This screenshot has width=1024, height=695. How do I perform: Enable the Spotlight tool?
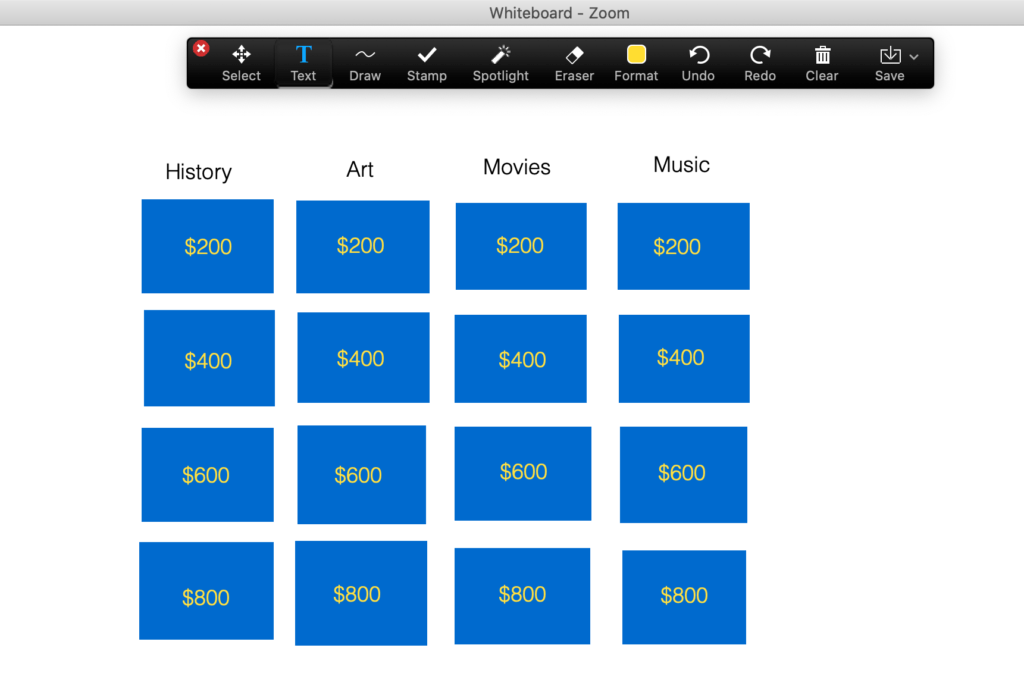[x=500, y=63]
